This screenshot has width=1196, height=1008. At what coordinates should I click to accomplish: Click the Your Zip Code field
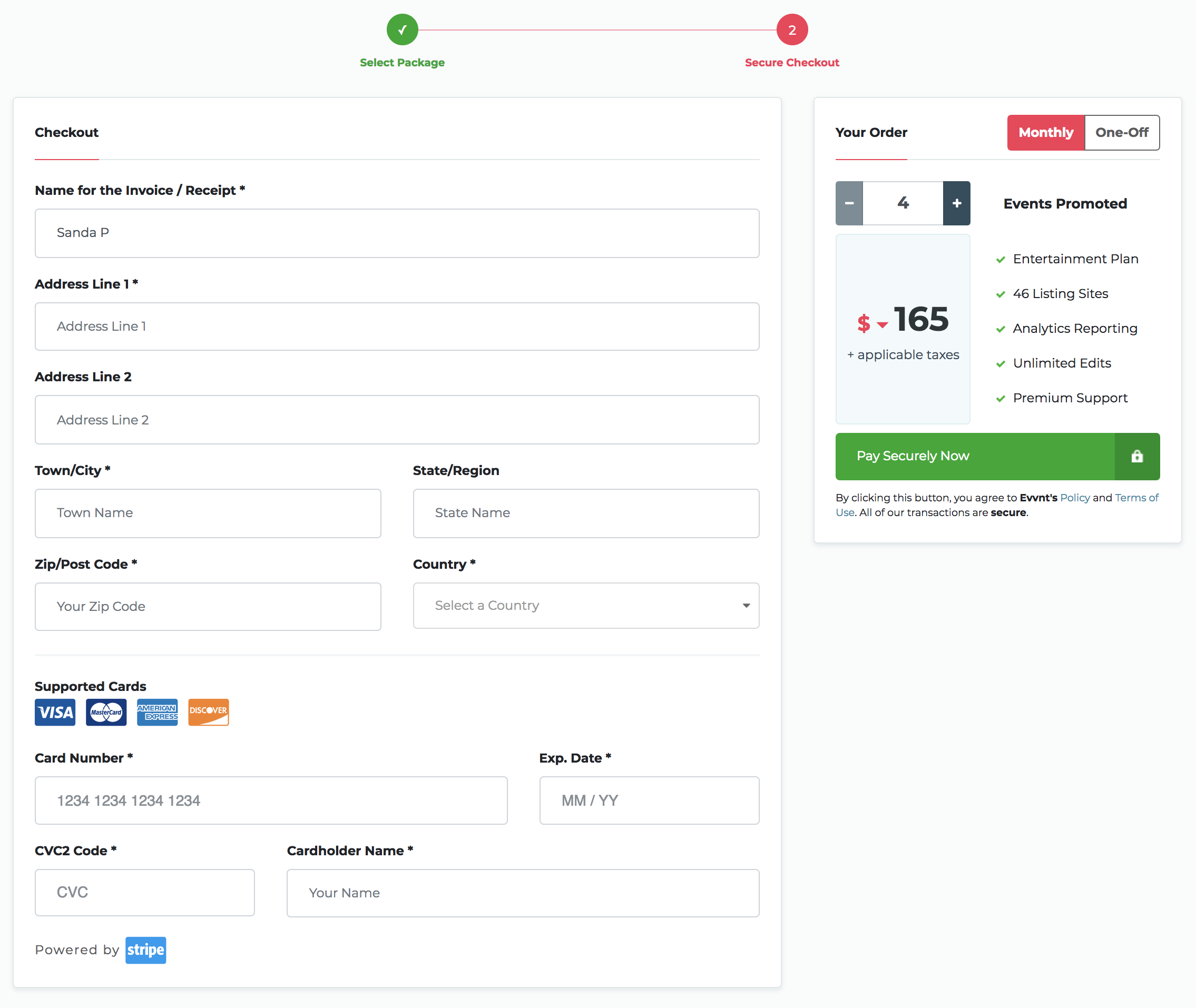pyautogui.click(x=208, y=606)
